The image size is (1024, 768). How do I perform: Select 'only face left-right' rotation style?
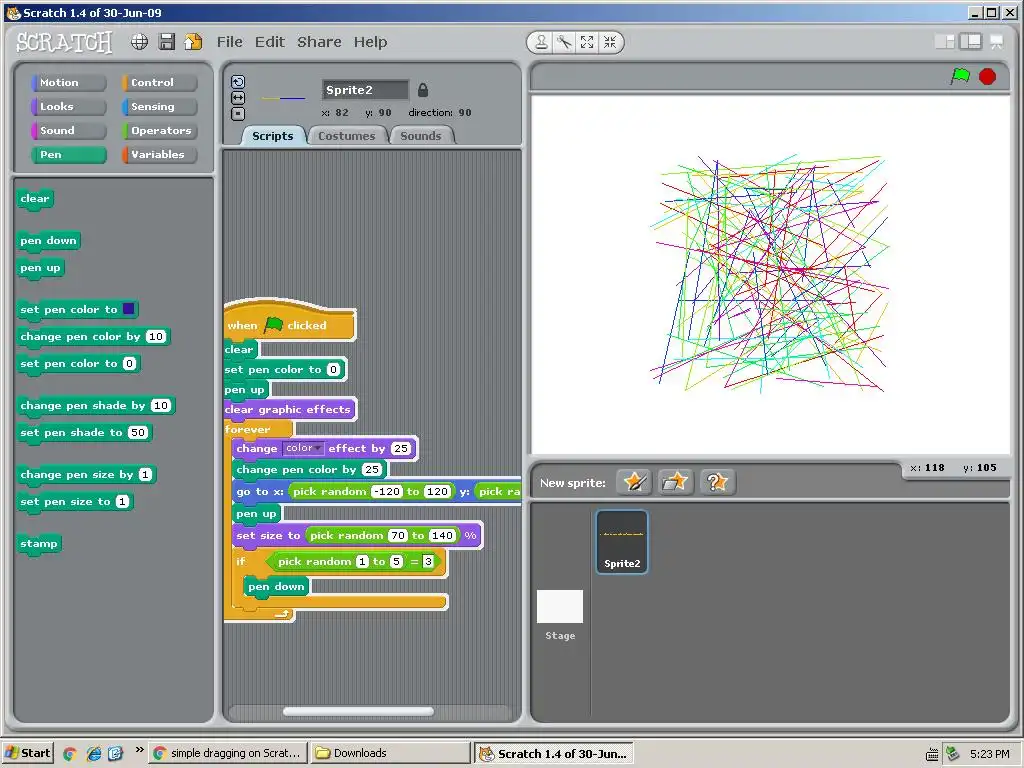238,98
